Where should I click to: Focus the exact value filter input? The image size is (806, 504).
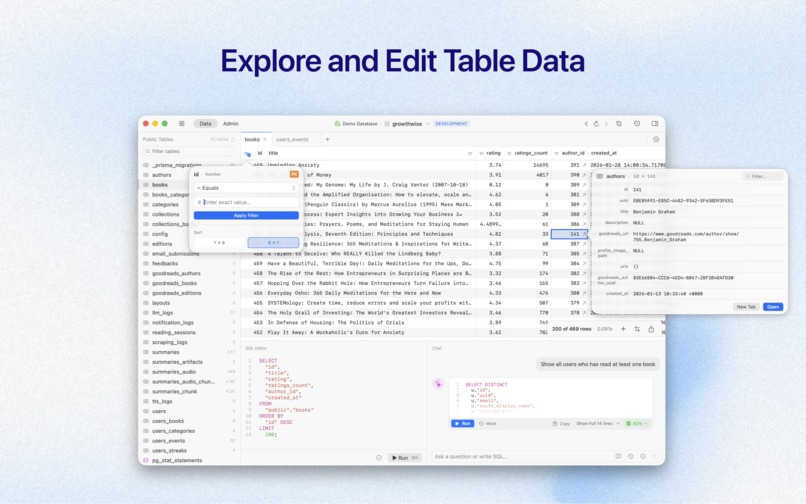(246, 202)
